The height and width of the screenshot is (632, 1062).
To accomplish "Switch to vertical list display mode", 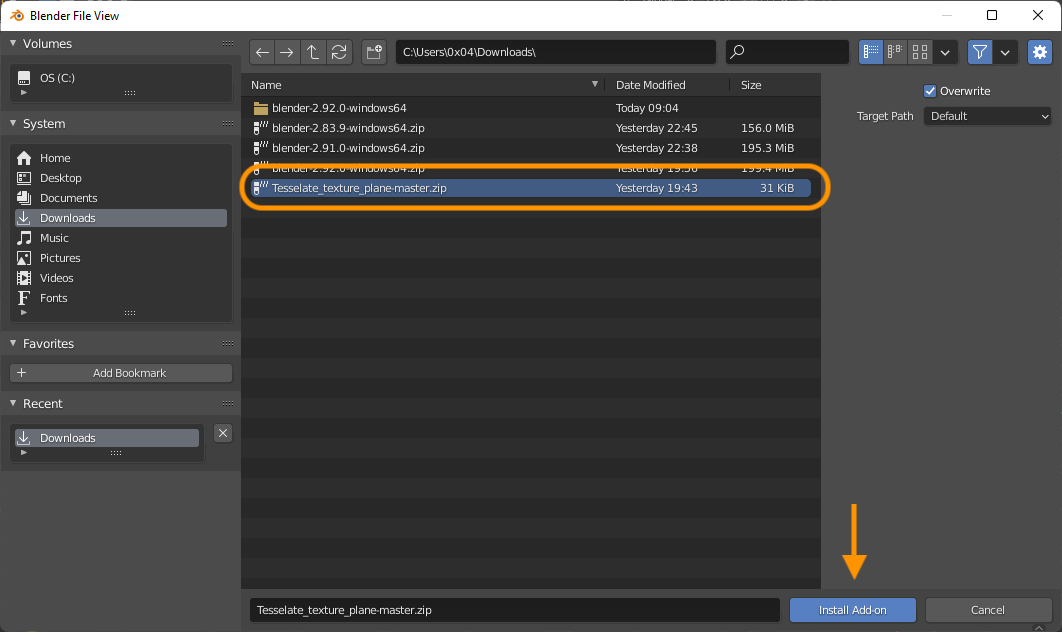I will point(871,52).
